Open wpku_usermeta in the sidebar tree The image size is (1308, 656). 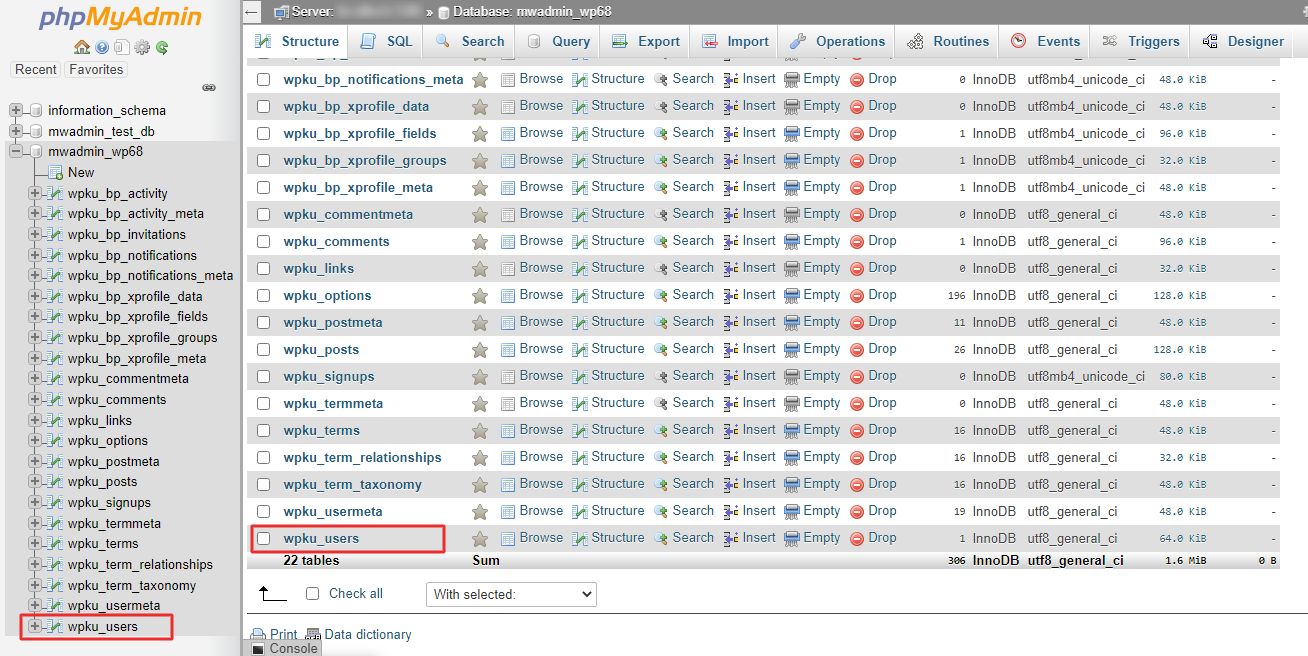[x=114, y=606]
